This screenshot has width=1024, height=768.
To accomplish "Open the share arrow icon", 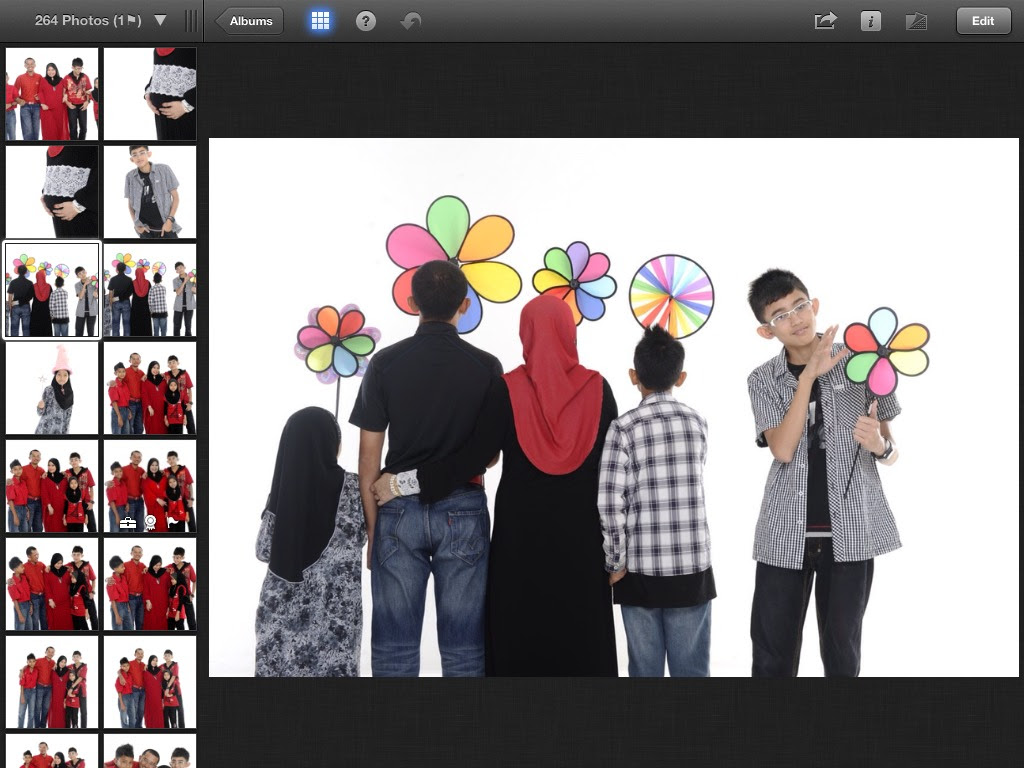I will click(825, 21).
